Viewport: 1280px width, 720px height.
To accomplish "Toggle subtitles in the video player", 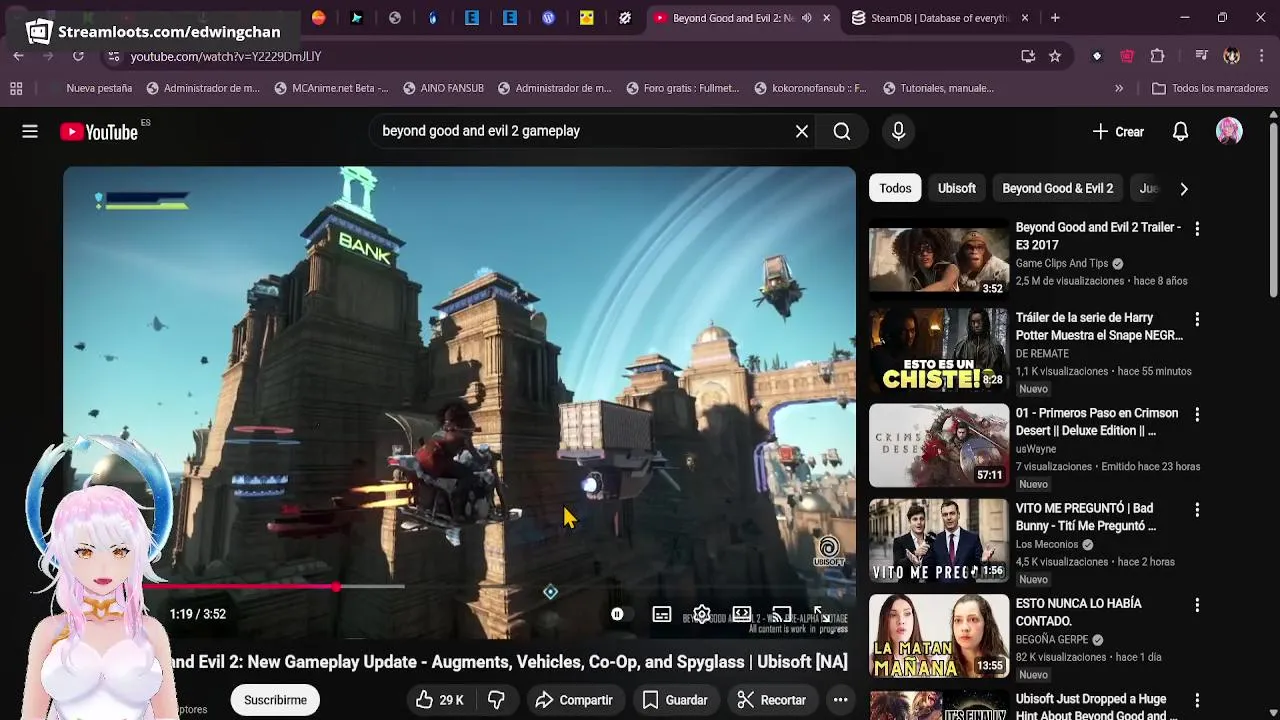I will tap(662, 614).
